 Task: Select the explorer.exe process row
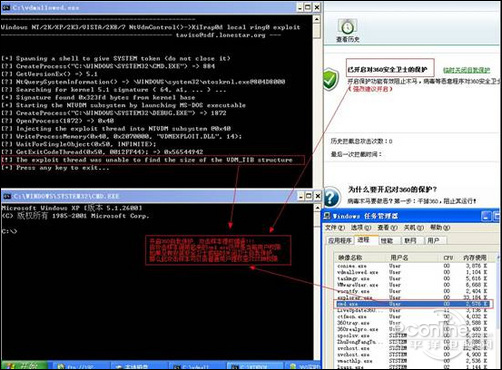pos(412,297)
